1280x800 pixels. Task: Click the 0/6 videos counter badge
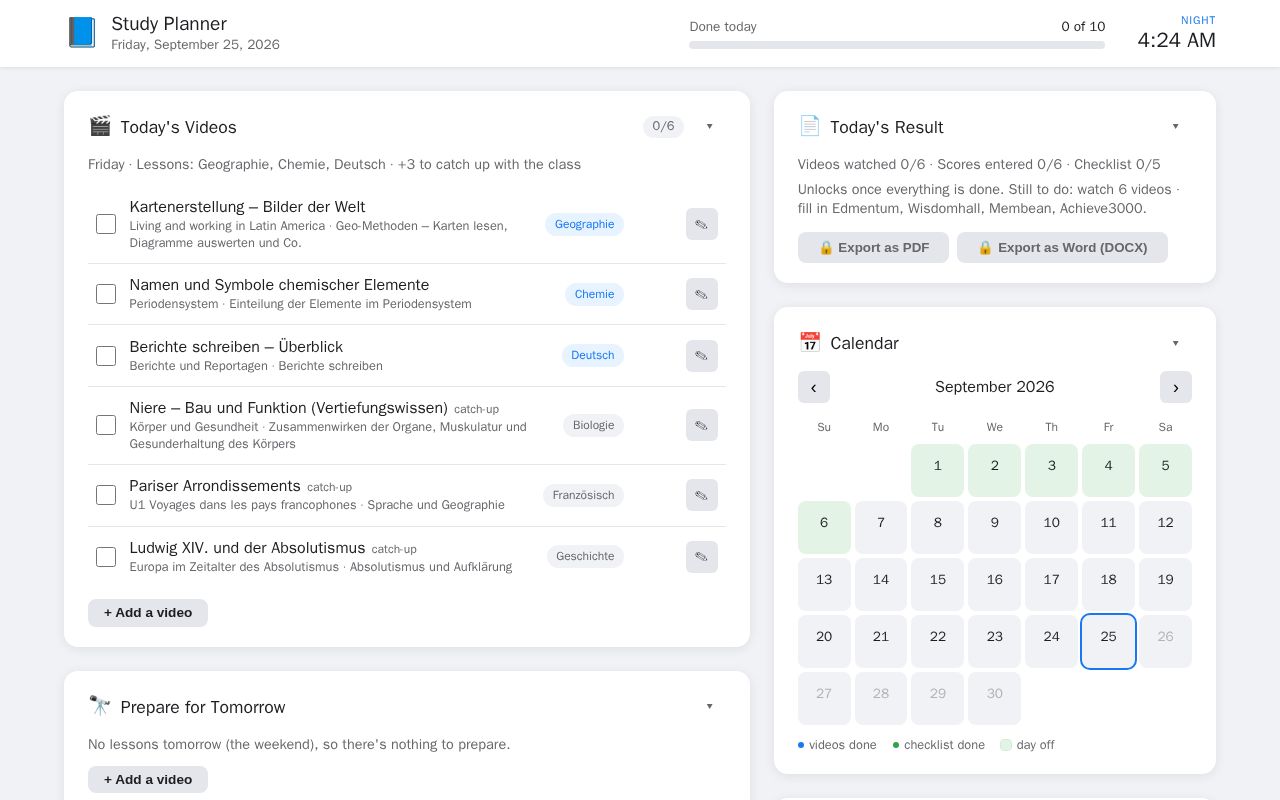pos(663,126)
